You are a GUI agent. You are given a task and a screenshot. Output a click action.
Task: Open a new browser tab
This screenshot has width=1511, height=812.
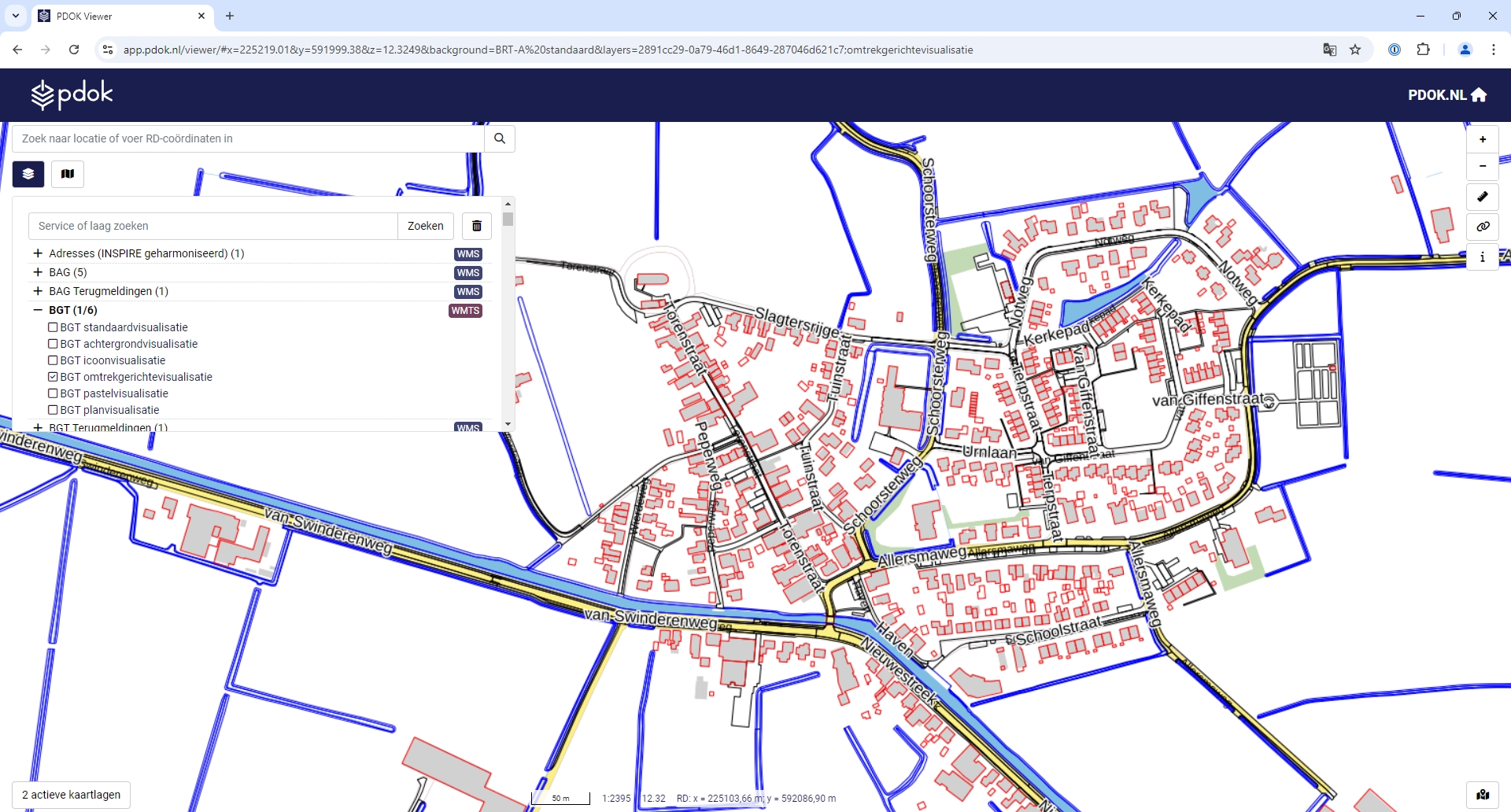[230, 16]
